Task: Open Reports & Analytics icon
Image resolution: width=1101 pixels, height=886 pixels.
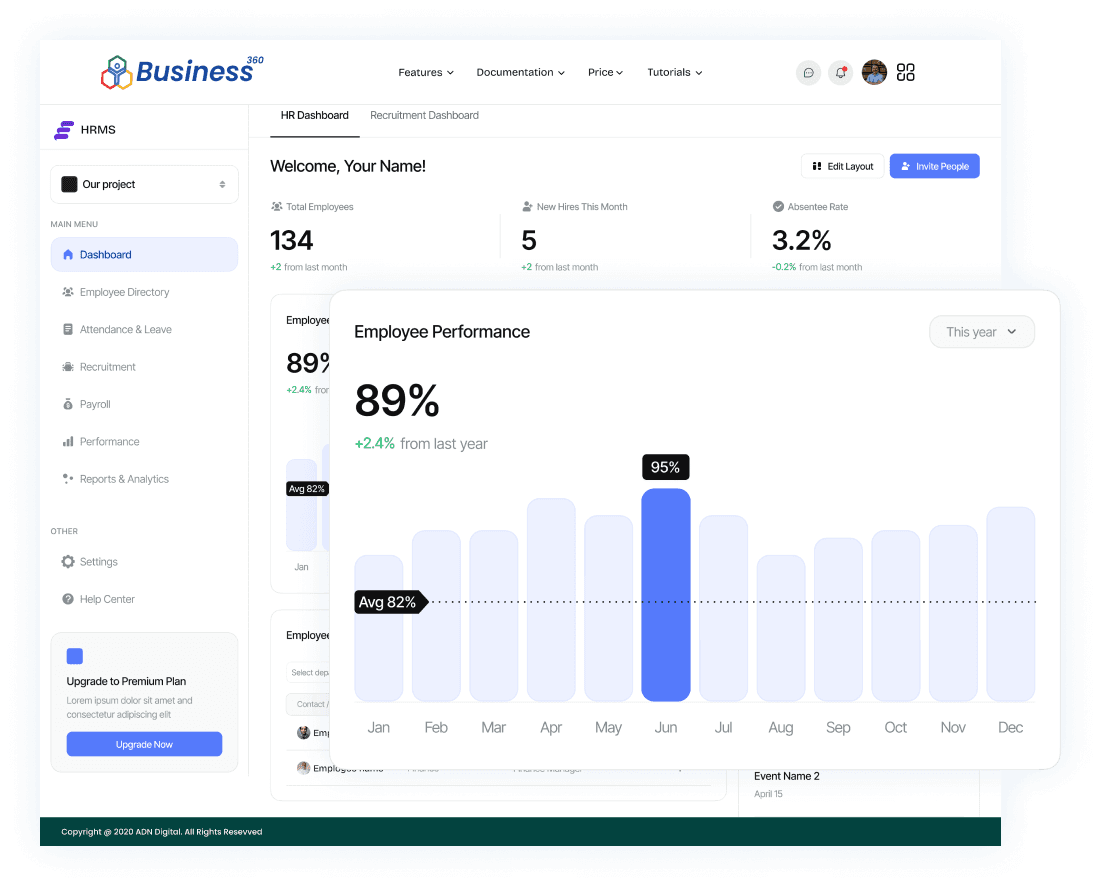Action: pyautogui.click(x=68, y=478)
